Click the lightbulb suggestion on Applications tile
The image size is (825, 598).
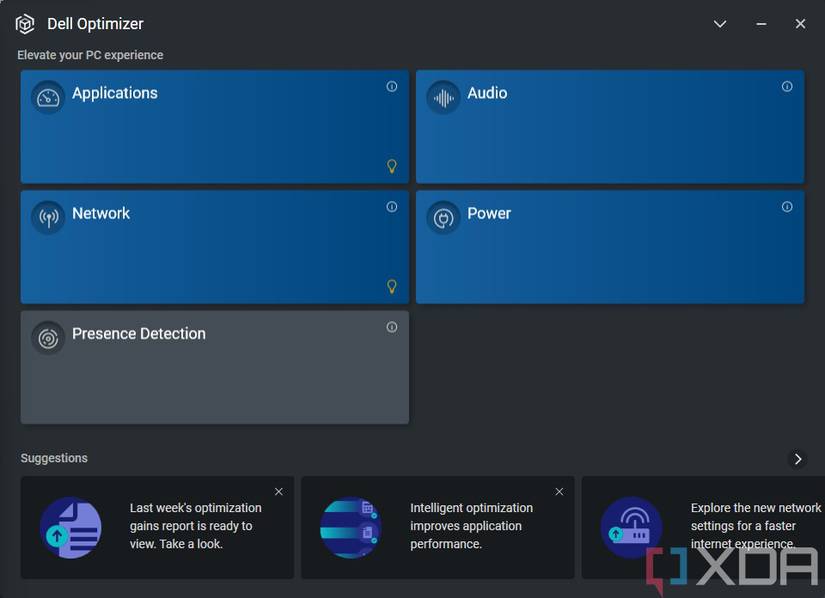pos(391,166)
